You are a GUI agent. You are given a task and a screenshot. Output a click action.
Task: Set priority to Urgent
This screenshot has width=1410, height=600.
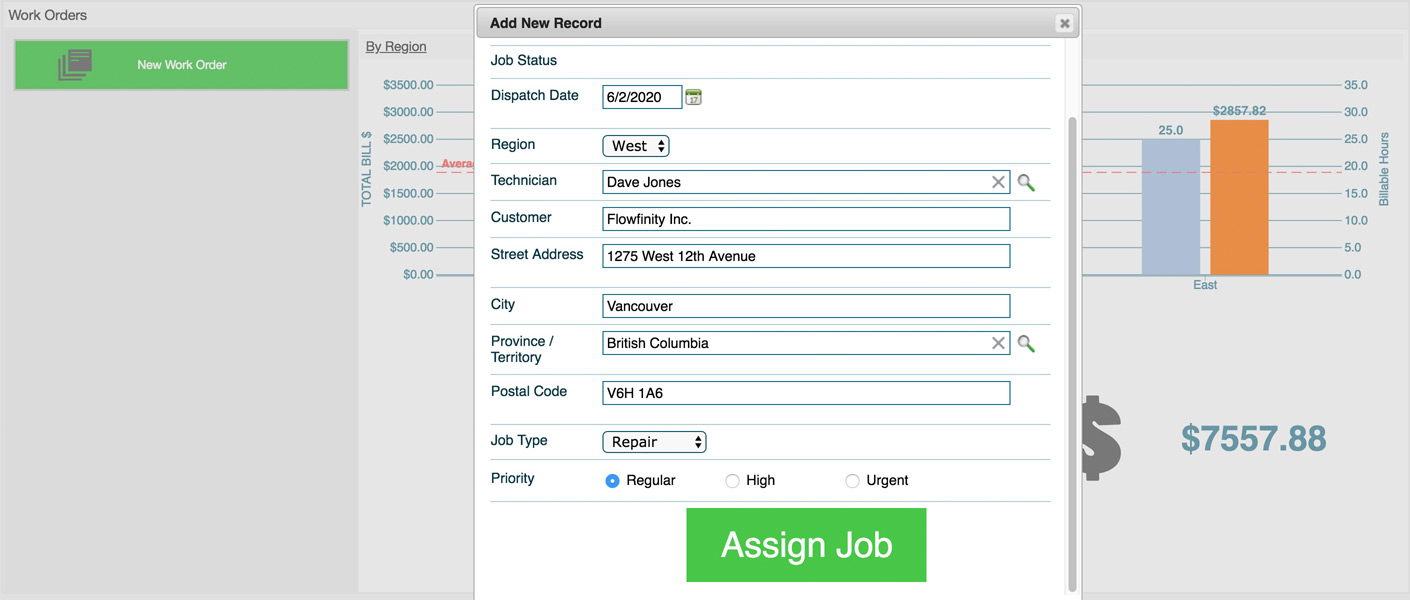click(x=852, y=481)
